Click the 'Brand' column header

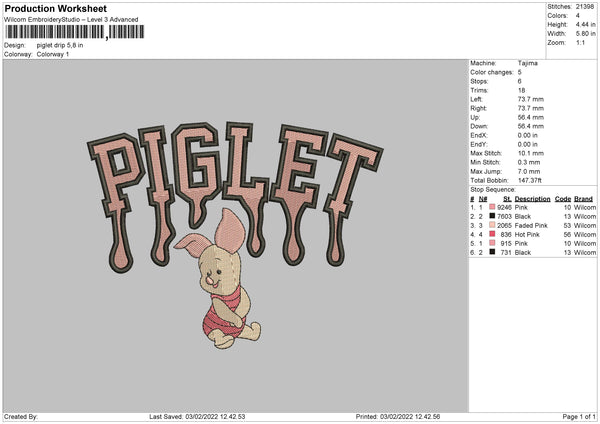pyautogui.click(x=583, y=199)
